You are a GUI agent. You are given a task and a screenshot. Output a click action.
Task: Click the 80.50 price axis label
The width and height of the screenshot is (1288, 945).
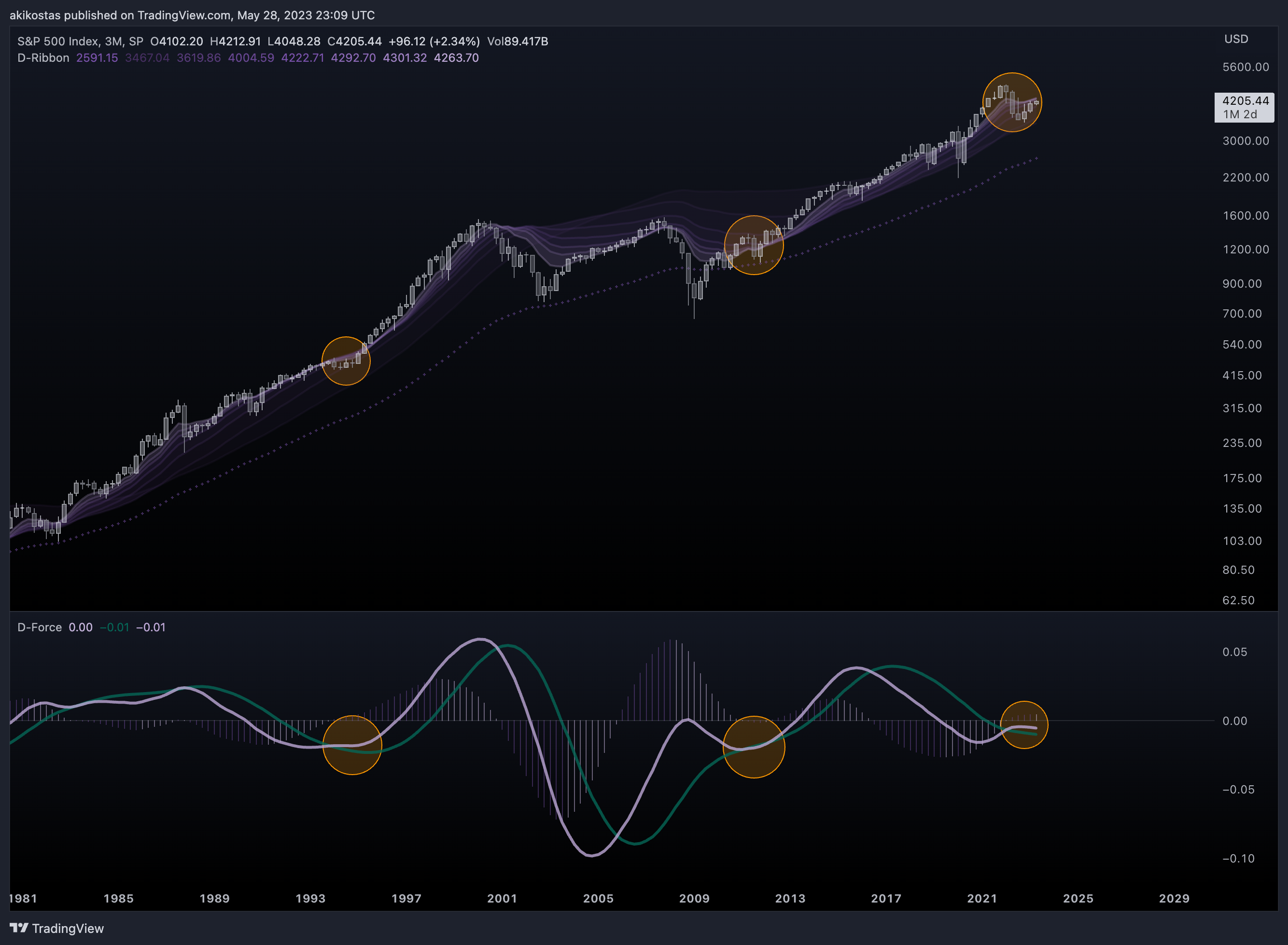pyautogui.click(x=1238, y=570)
